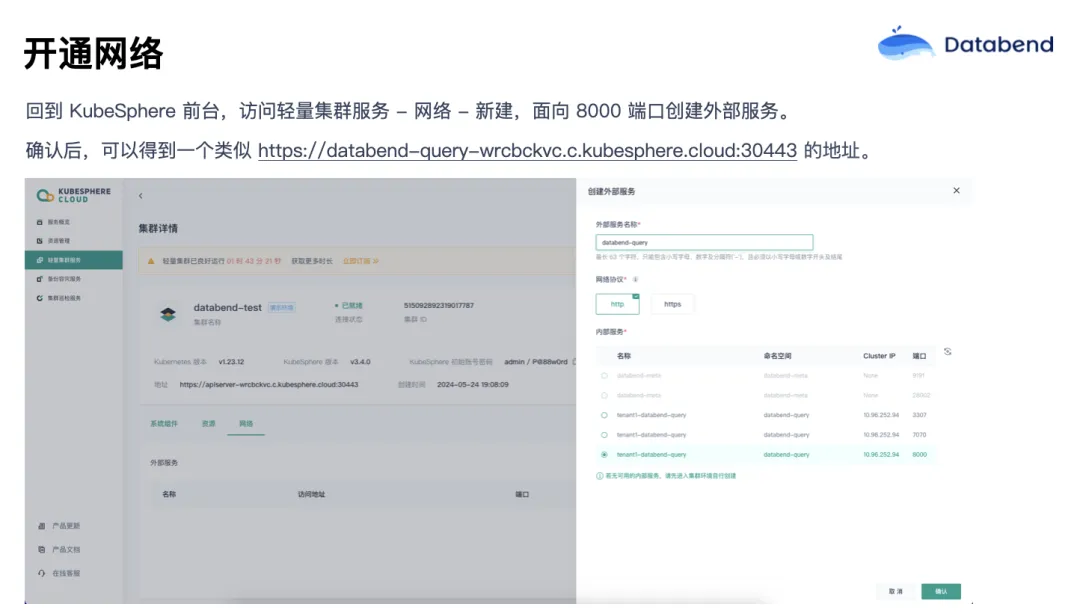Image resolution: width=1080 pixels, height=616 pixels.
Task: Select the radio for tenant1-databend-query port 3307
Action: [x=604, y=415]
